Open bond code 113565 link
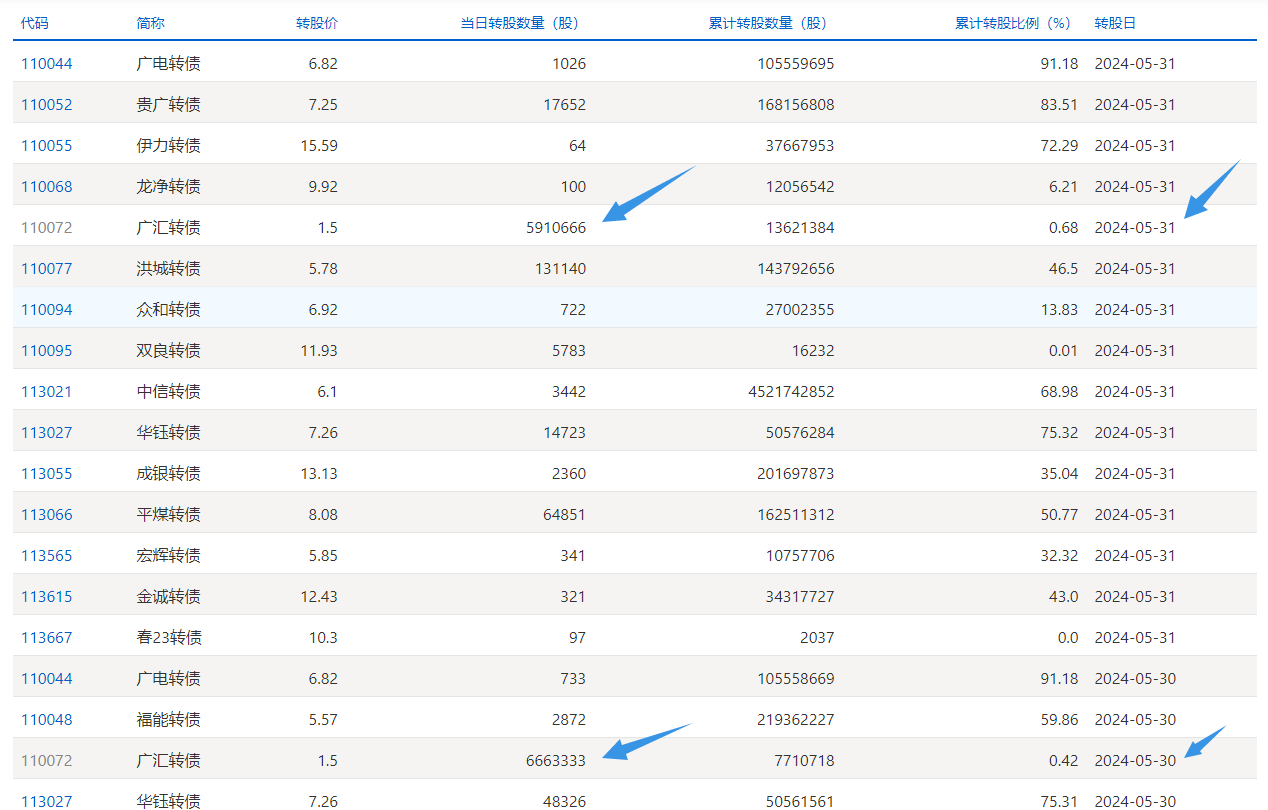Viewport: 1268px width, 810px height. pyautogui.click(x=47, y=556)
